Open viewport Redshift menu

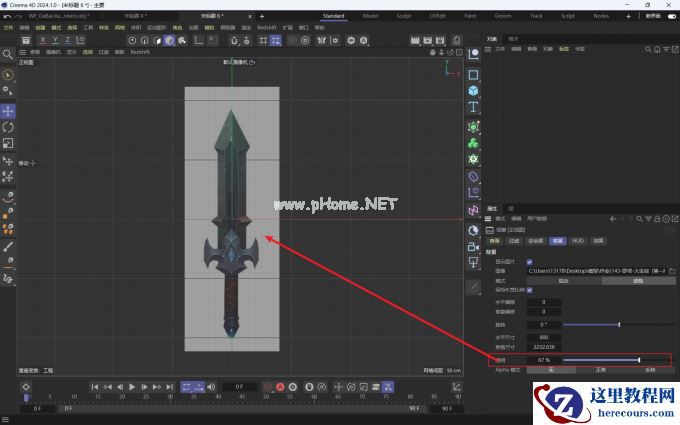[140, 52]
